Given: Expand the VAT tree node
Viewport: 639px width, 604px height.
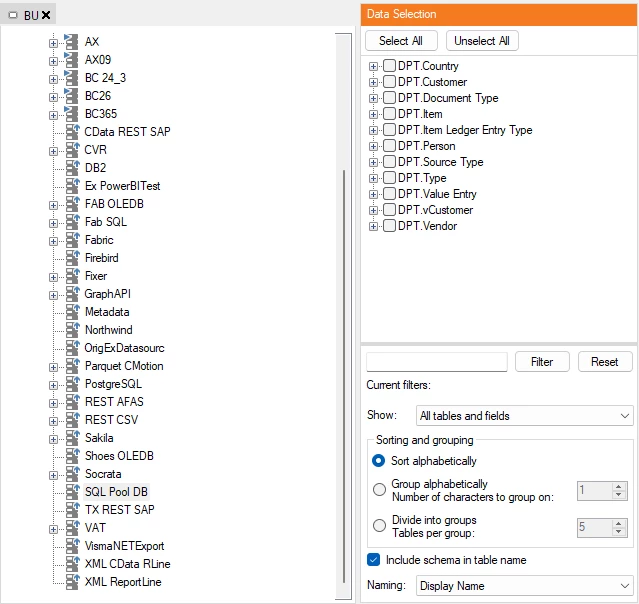Looking at the screenshot, I should pyautogui.click(x=53, y=529).
